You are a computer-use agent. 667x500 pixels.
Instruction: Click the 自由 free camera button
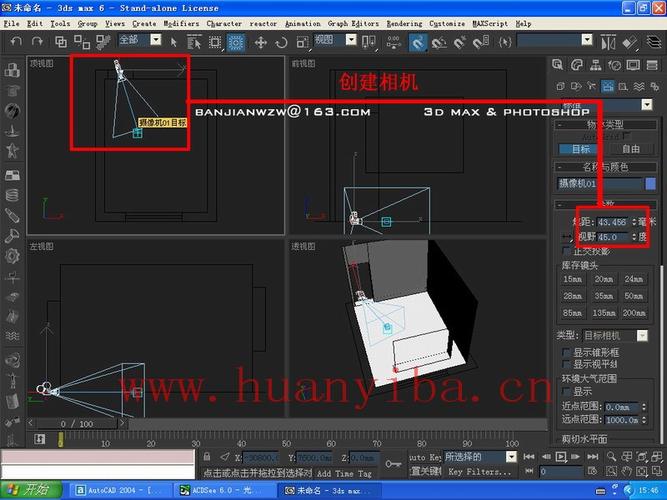coord(631,149)
